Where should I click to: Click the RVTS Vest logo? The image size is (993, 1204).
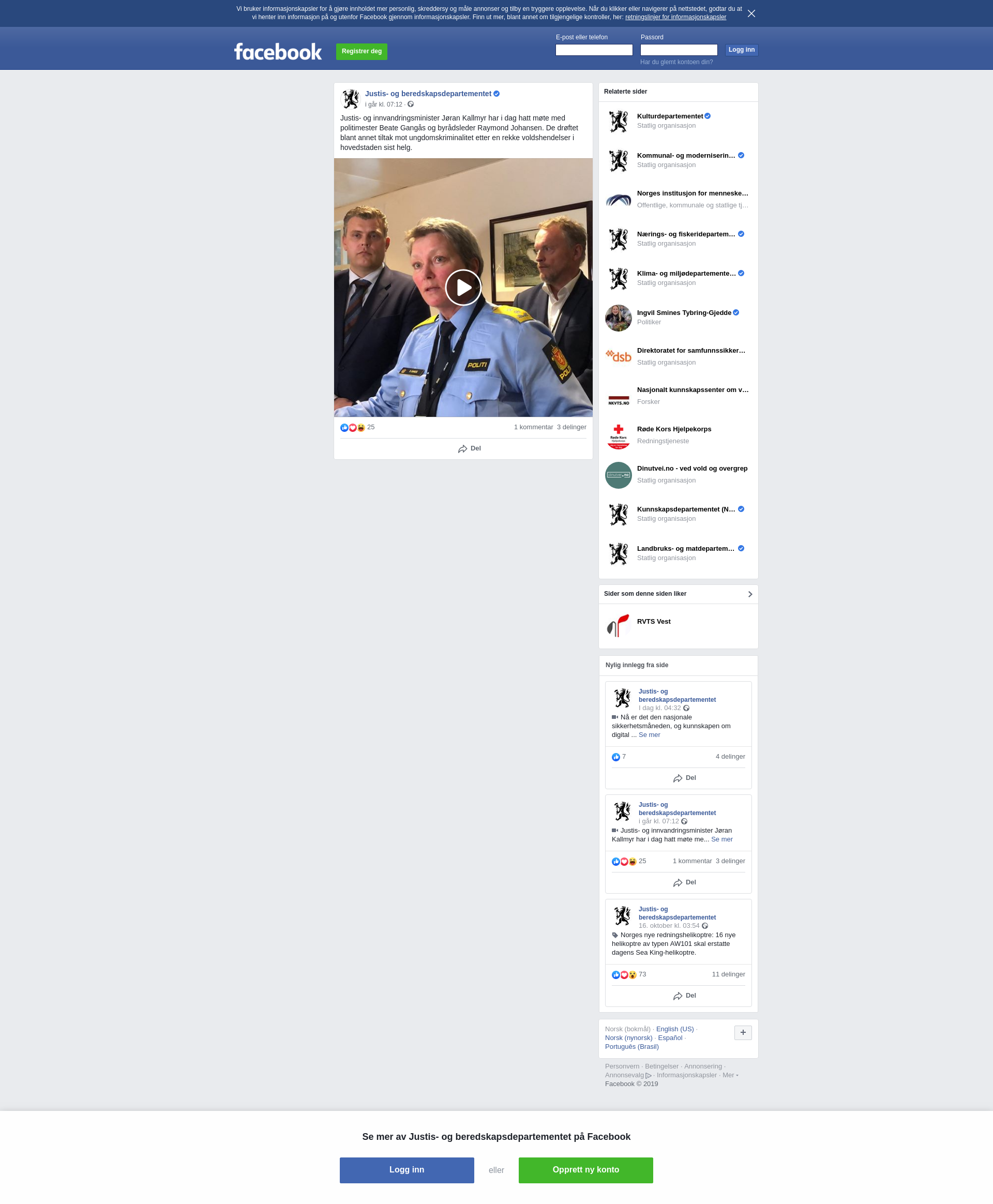point(619,625)
